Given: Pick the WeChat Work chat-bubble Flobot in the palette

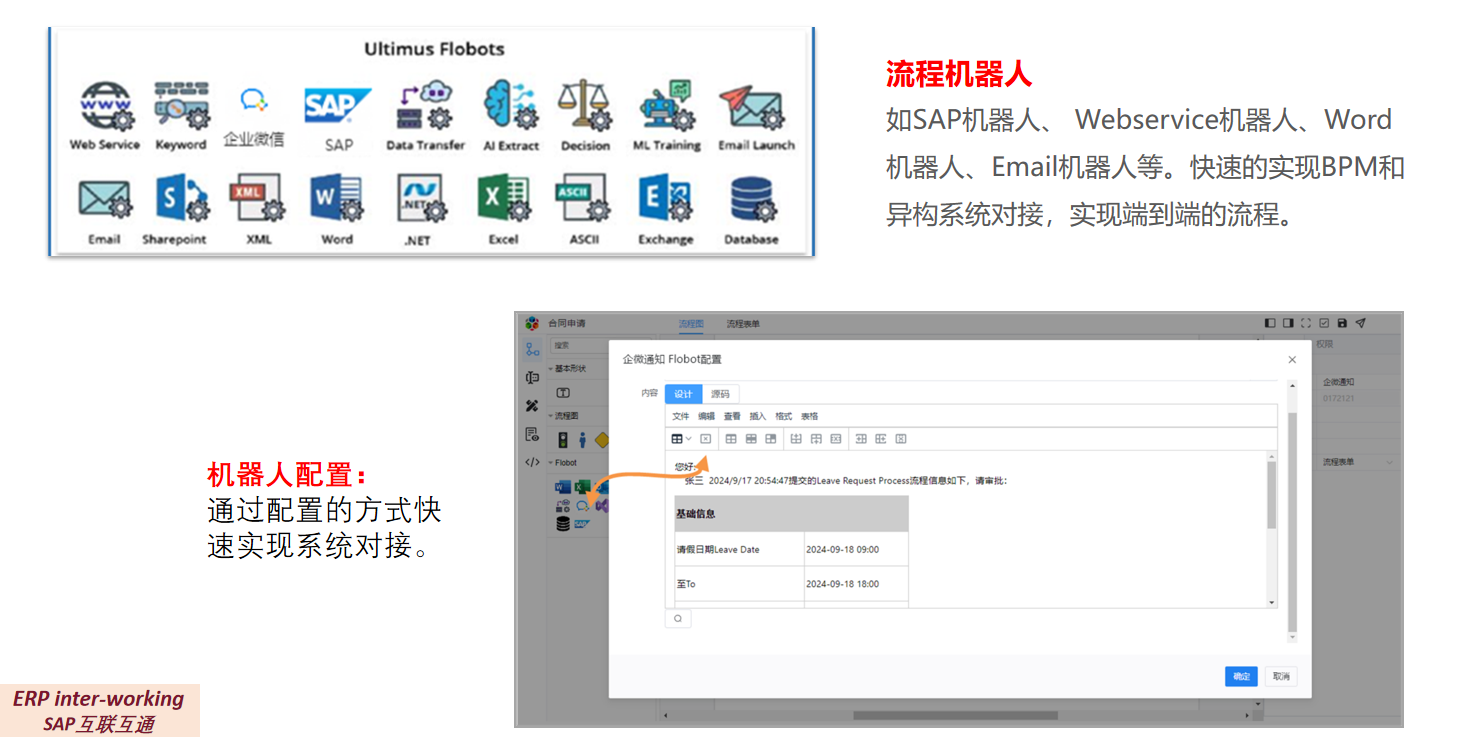Looking at the screenshot, I should click(x=583, y=505).
